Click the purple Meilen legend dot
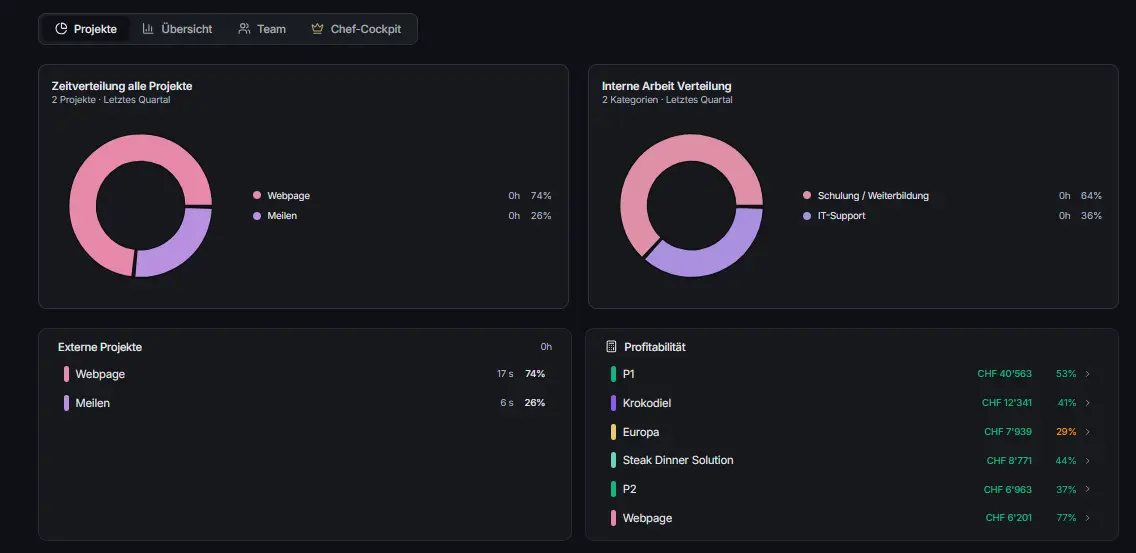Image resolution: width=1136 pixels, height=553 pixels. pos(256,216)
